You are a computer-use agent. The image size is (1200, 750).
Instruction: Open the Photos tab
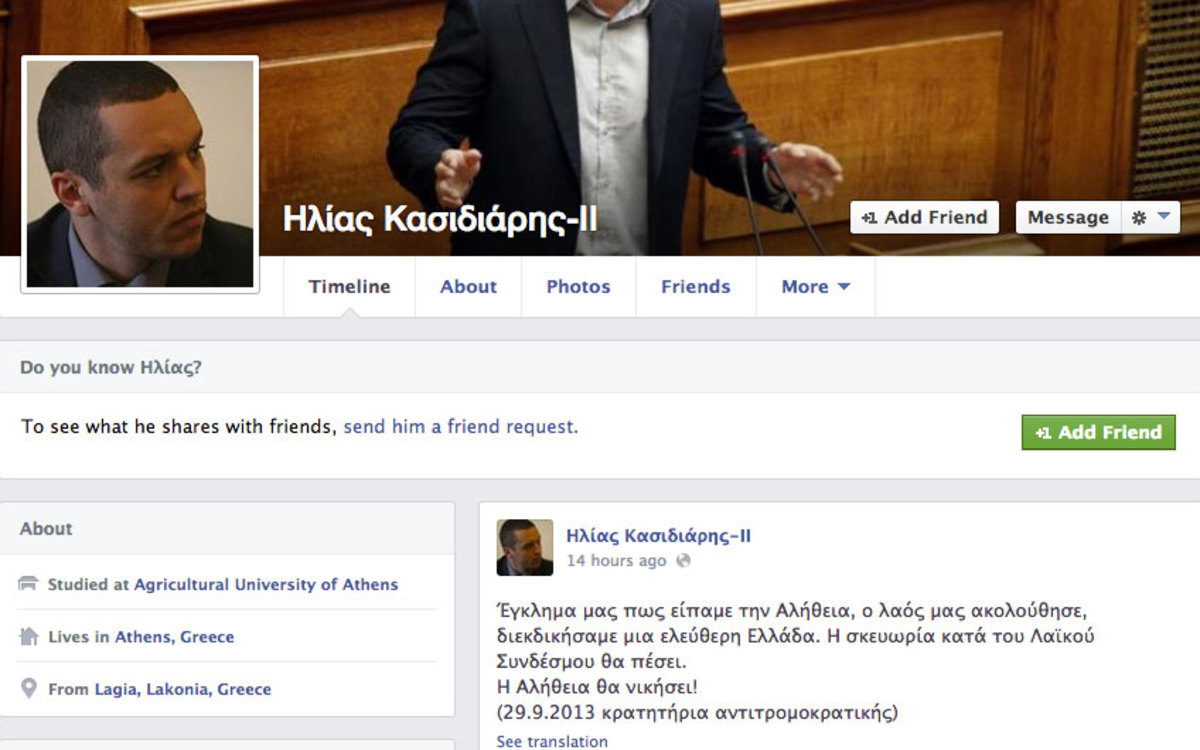(x=578, y=287)
